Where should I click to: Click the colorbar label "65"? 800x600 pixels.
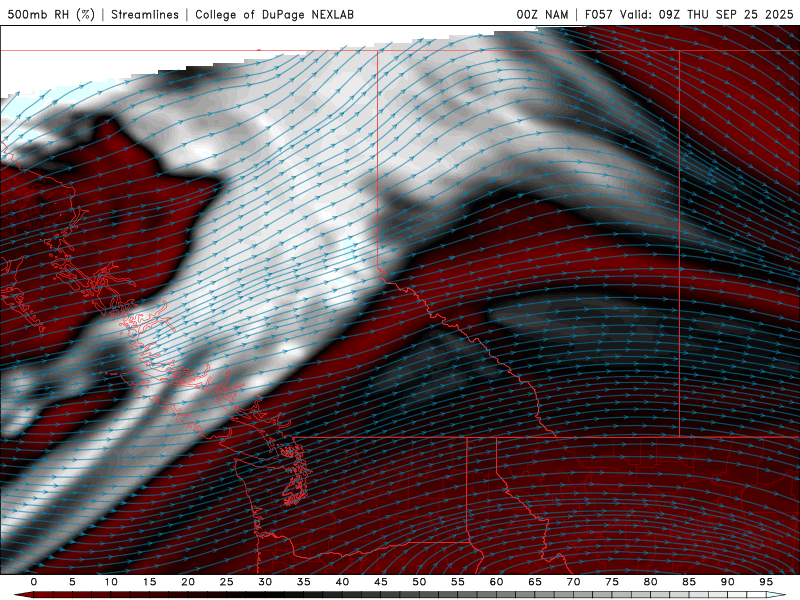535,582
